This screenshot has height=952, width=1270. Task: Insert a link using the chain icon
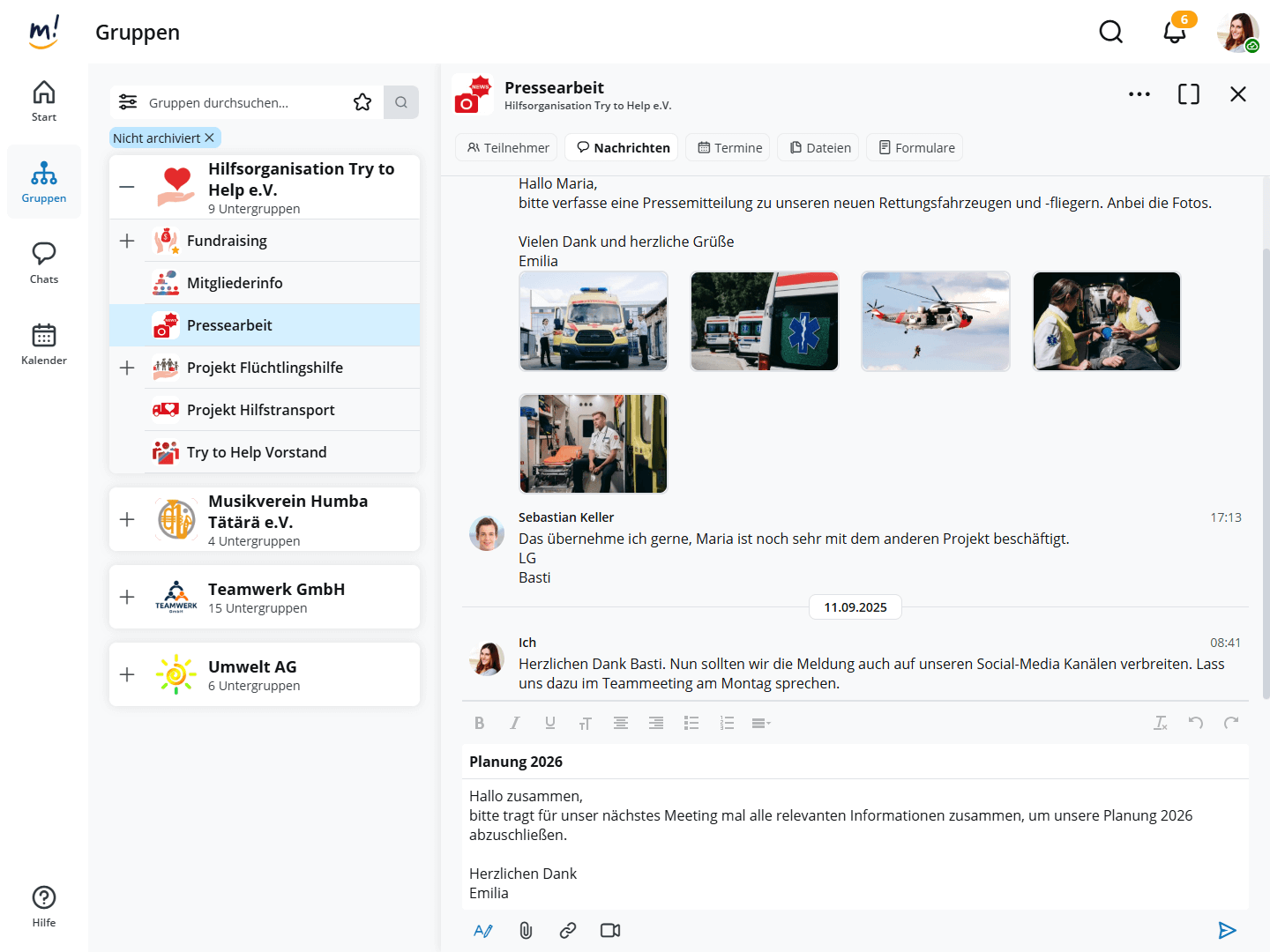[x=568, y=930]
